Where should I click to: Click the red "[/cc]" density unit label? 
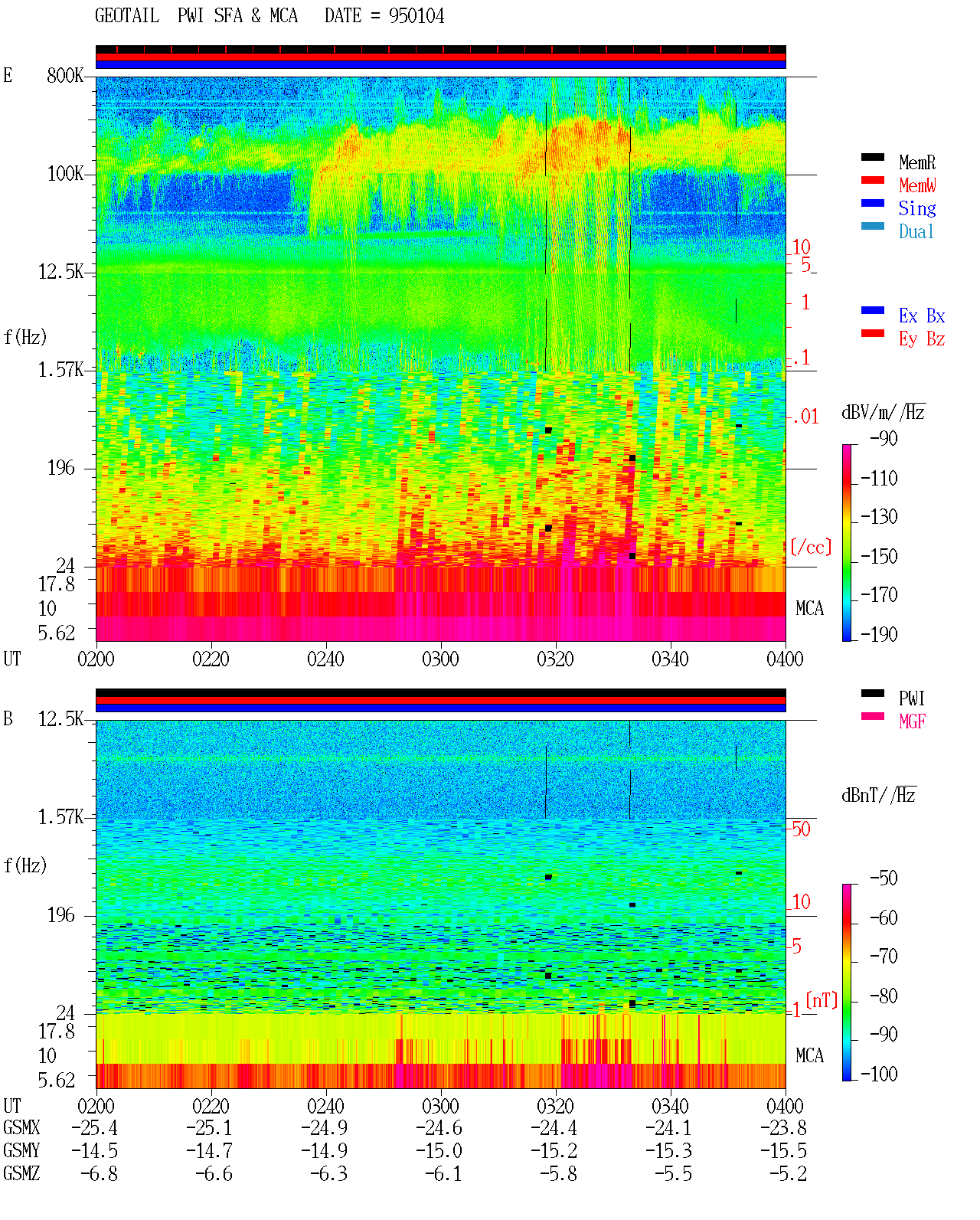coord(810,547)
